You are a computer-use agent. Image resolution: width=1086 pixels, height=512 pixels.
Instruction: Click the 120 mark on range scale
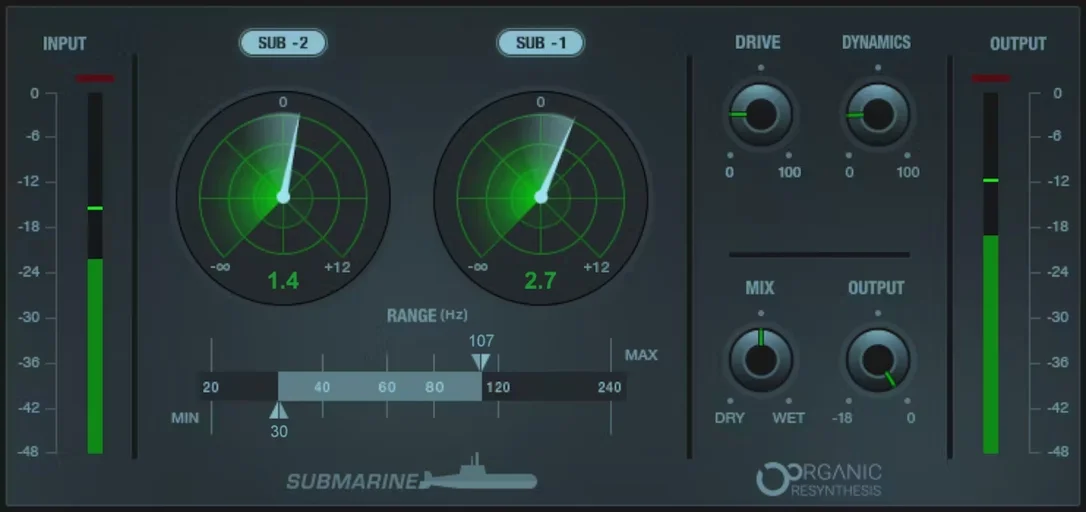[x=497, y=387]
